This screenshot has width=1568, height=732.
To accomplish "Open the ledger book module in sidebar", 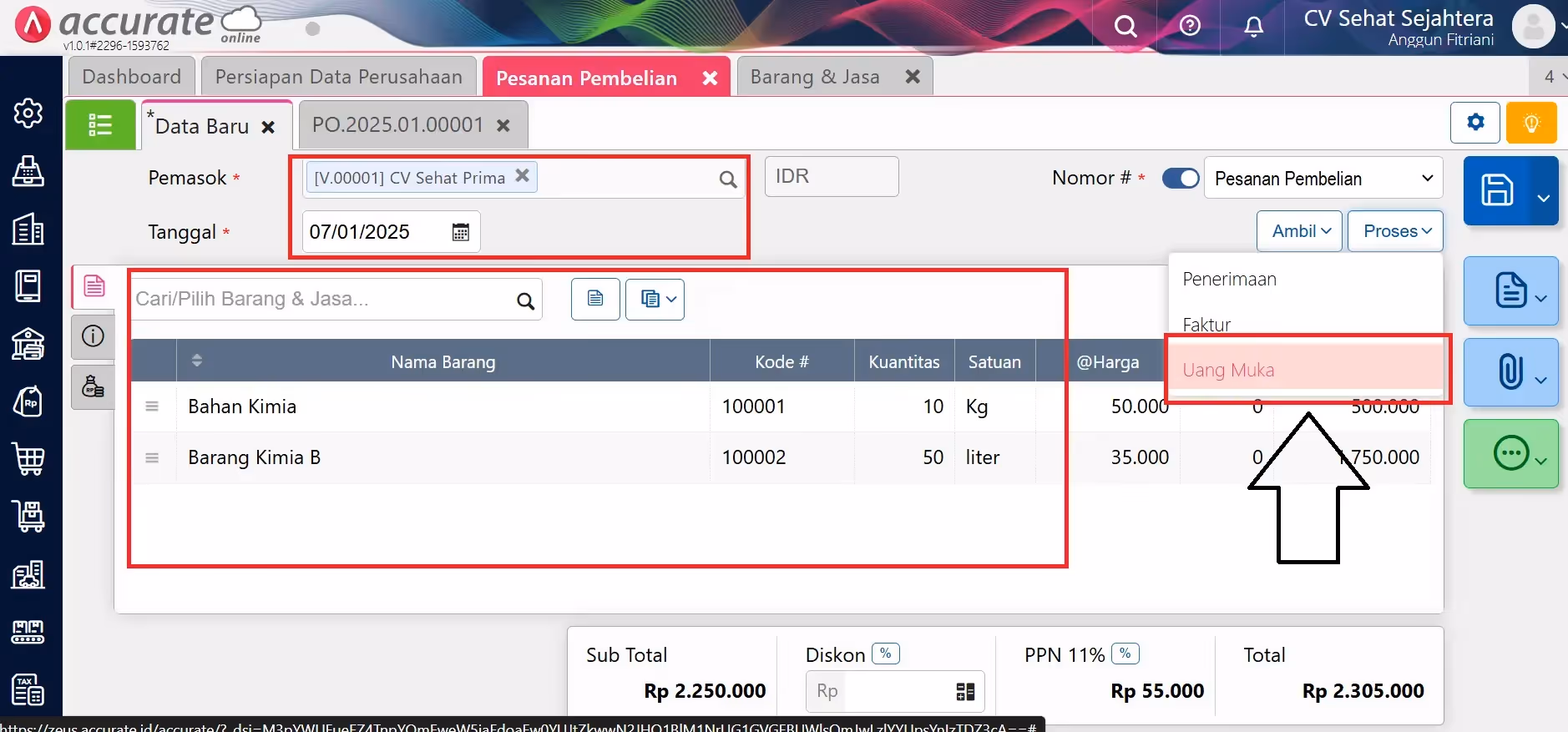I will tap(28, 286).
